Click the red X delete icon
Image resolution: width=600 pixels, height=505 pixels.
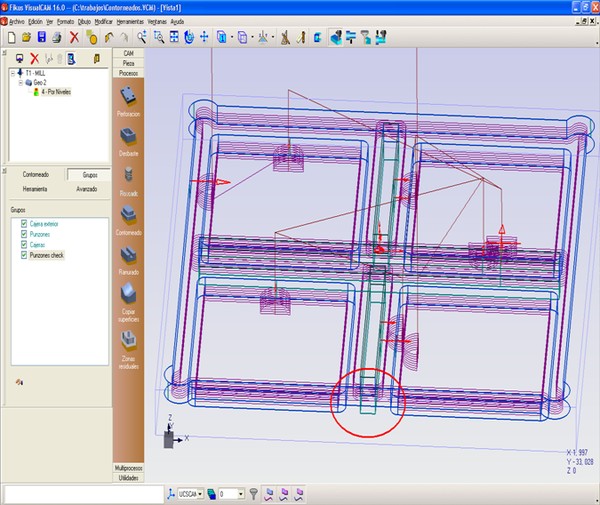(74, 37)
